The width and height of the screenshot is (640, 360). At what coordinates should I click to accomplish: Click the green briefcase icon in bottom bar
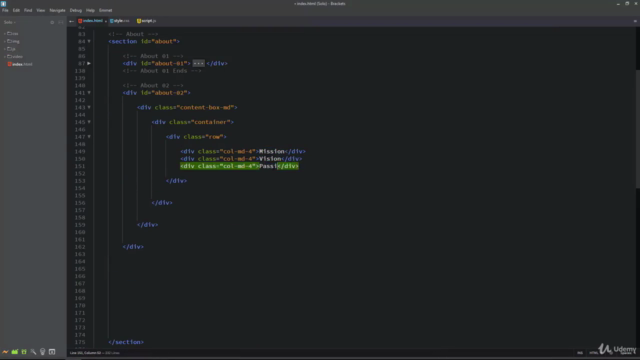15,352
